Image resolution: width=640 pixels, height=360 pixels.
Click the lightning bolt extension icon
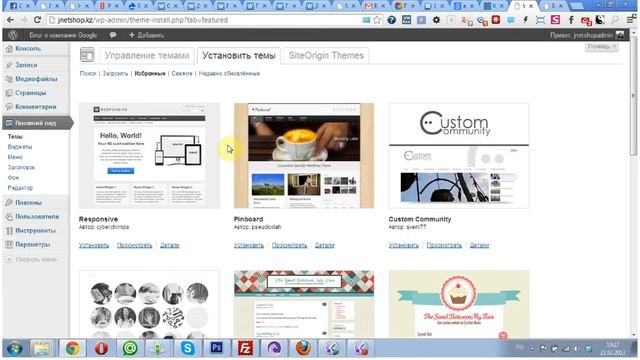[x=526, y=20]
